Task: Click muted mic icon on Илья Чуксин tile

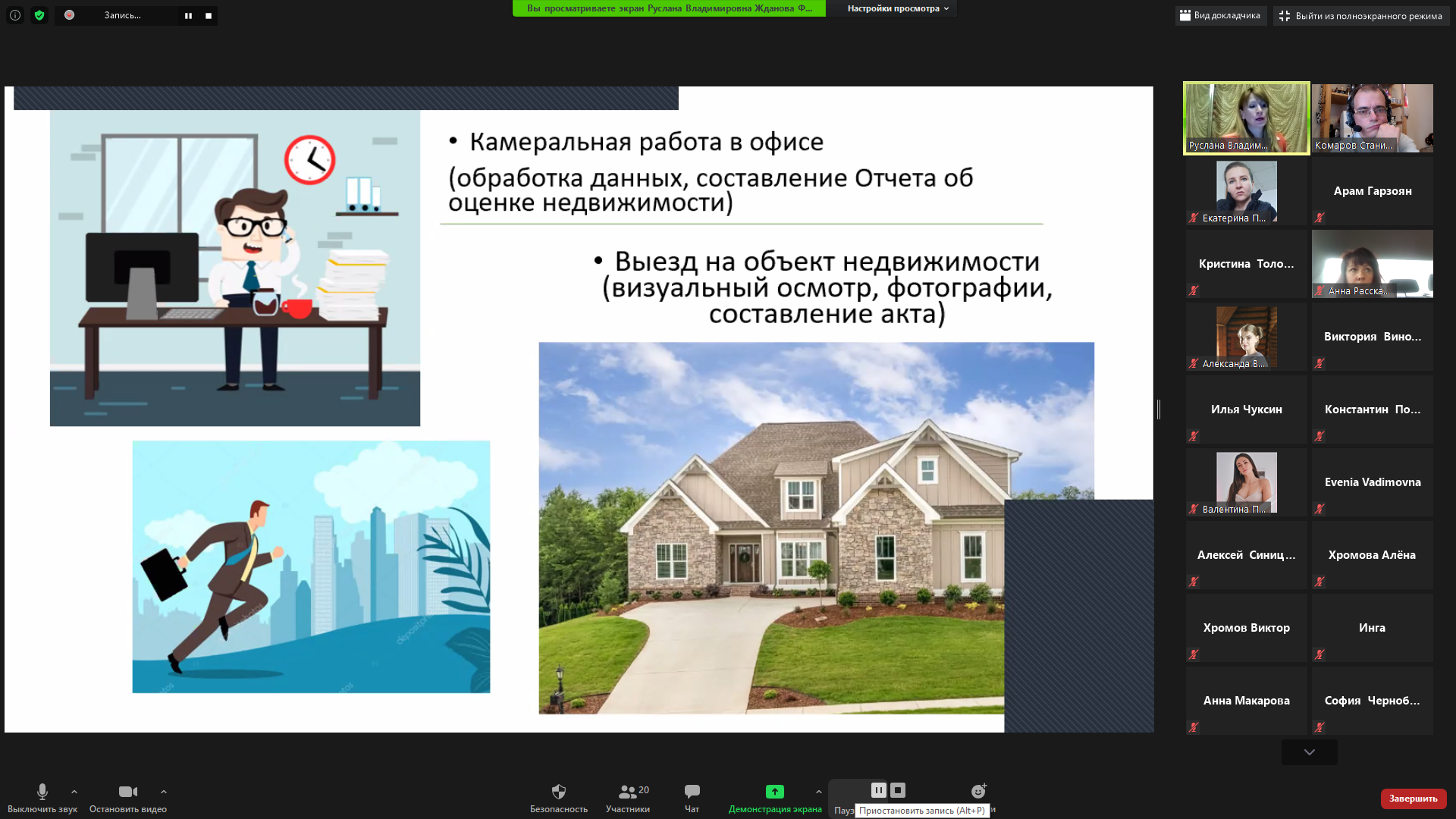Action: (x=1194, y=436)
